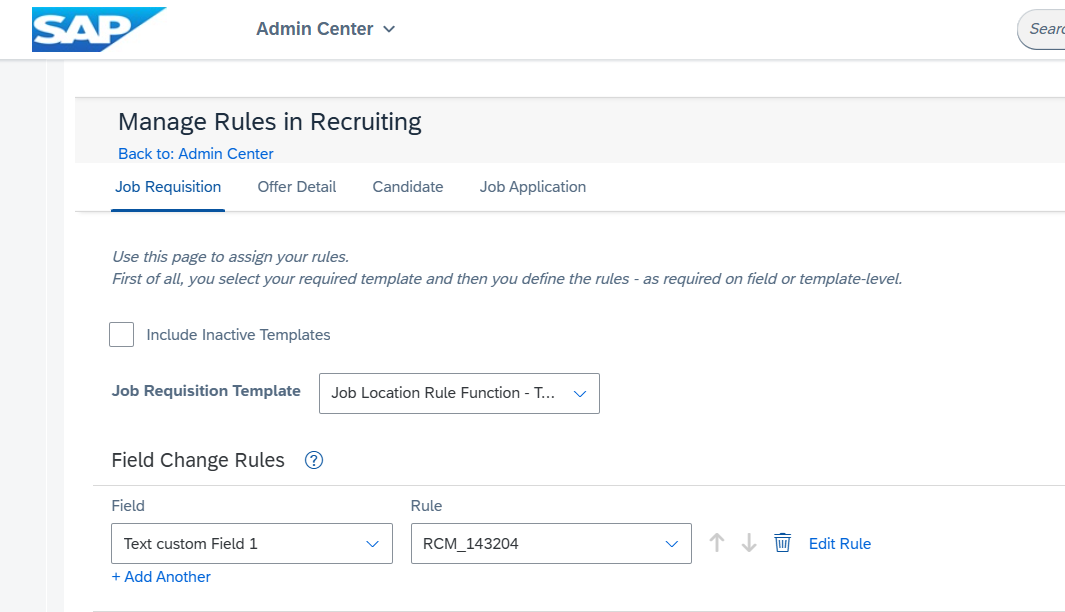Click the search box in the header
1065x612 pixels.
tap(1041, 29)
